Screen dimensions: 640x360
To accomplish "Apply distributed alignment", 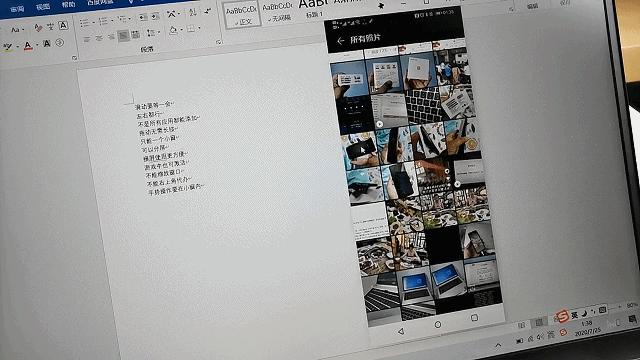I will pos(136,35).
